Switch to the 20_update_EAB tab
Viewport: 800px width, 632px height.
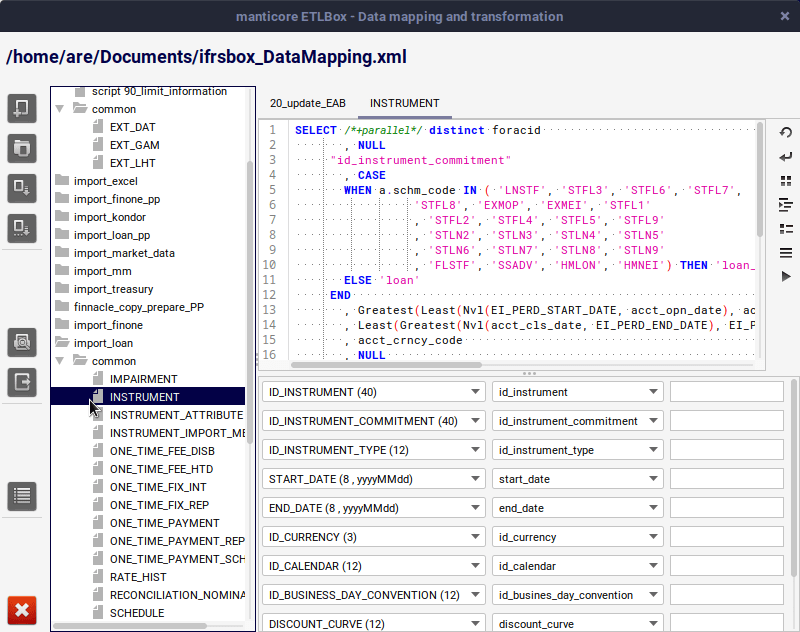pyautogui.click(x=308, y=104)
